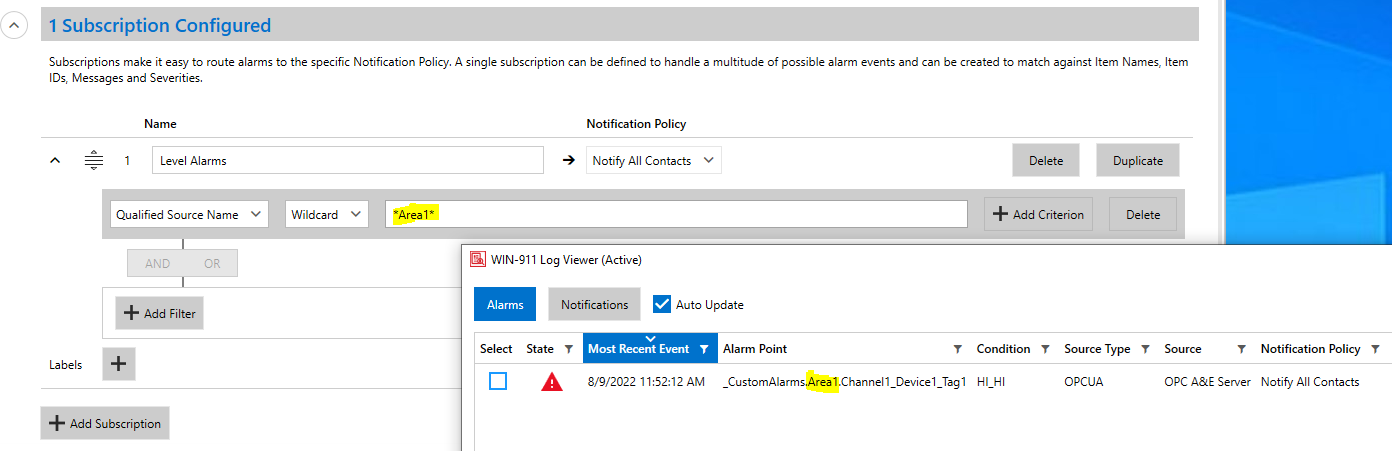Viewport: 1392px width, 451px height.
Task: Click the Source Type column header
Action: [1097, 349]
